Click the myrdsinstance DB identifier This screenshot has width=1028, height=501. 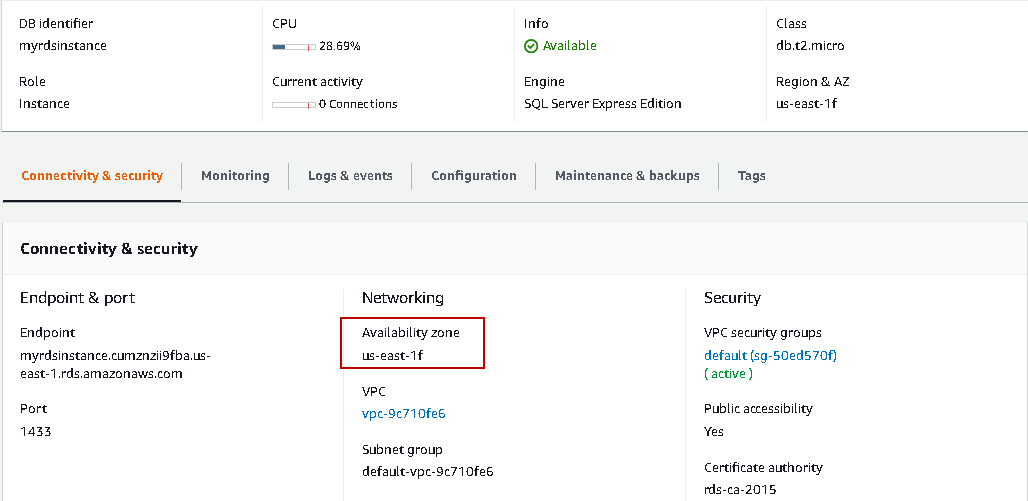coord(63,46)
